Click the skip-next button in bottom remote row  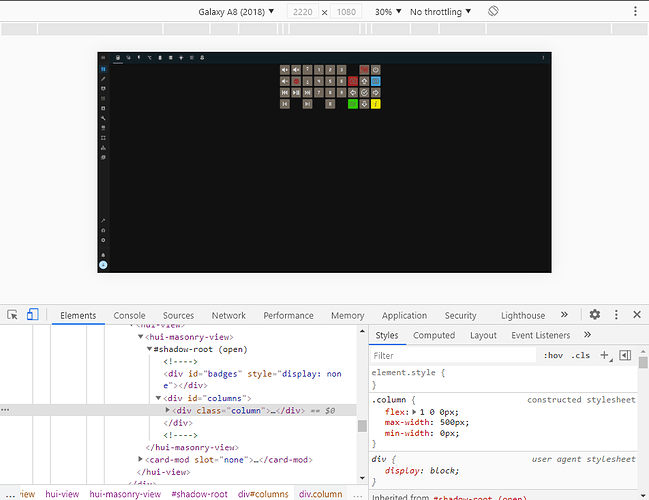308,104
